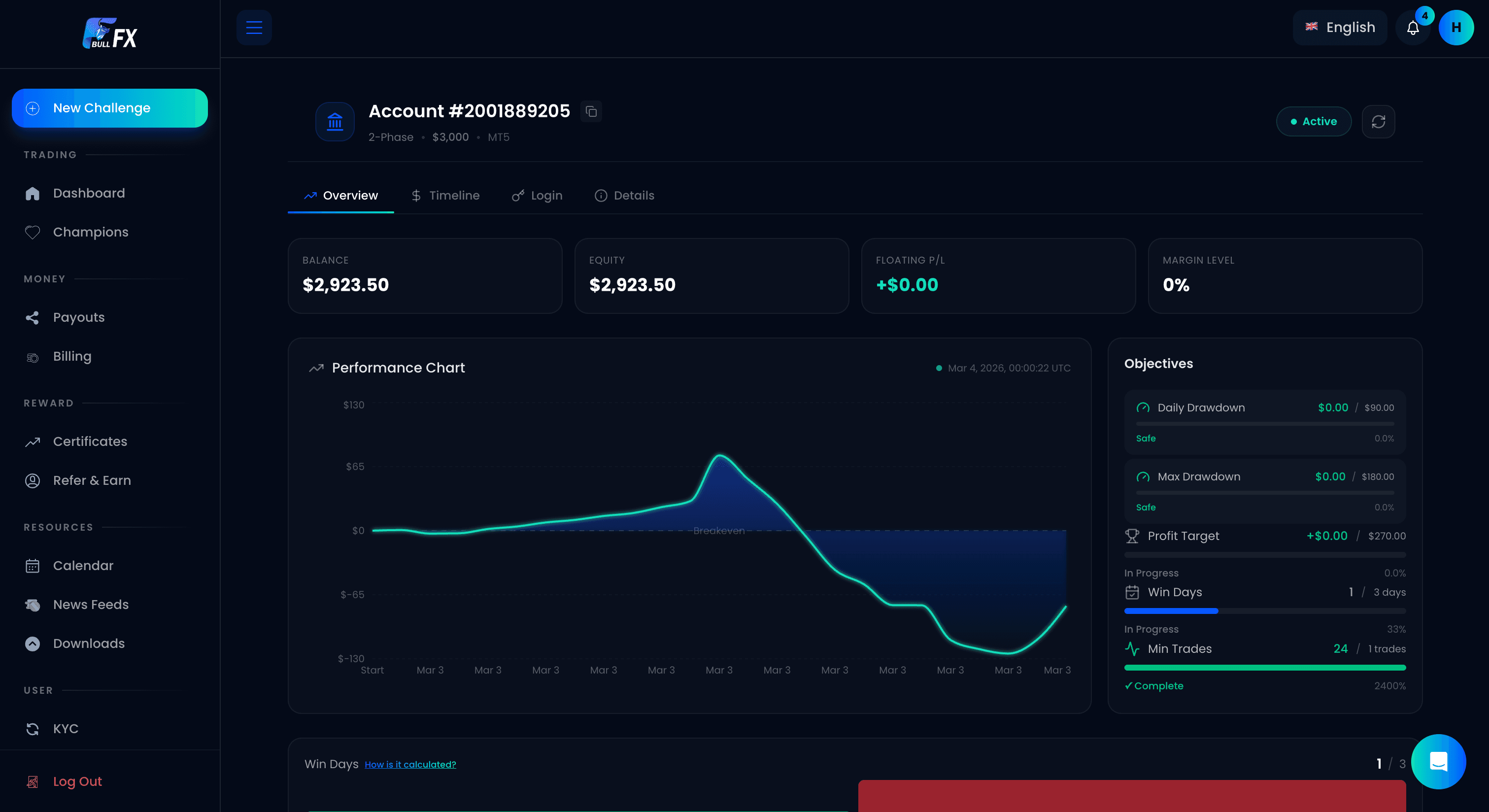Open the 'How is it calculated?' link
This screenshot has height=812, width=1489.
pyautogui.click(x=410, y=764)
